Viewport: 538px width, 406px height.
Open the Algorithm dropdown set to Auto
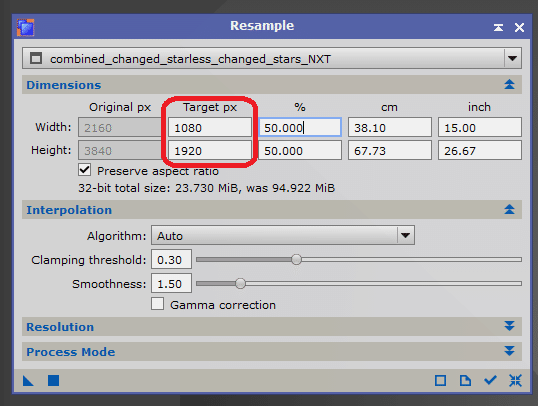283,235
